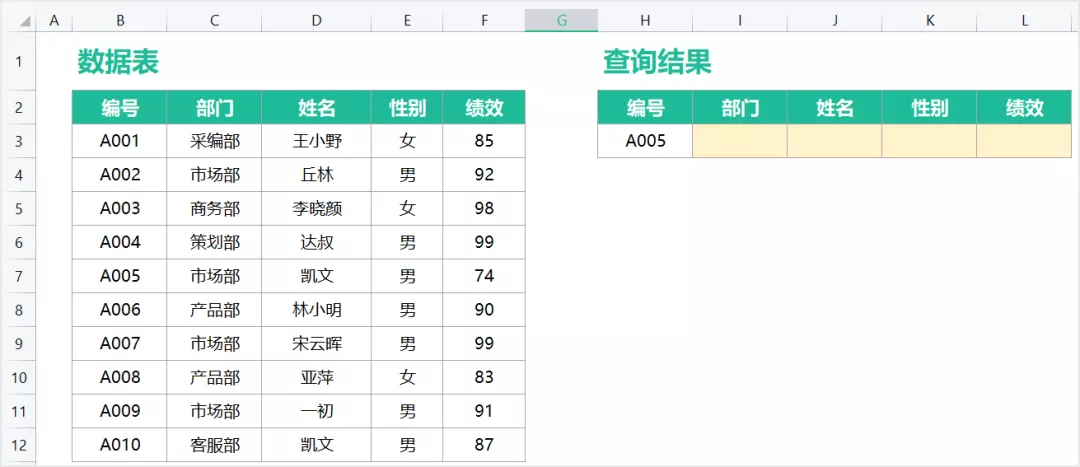Viewport: 1080px width, 467px height.
Task: Select the 编号 header in 数据表
Action: [120, 108]
